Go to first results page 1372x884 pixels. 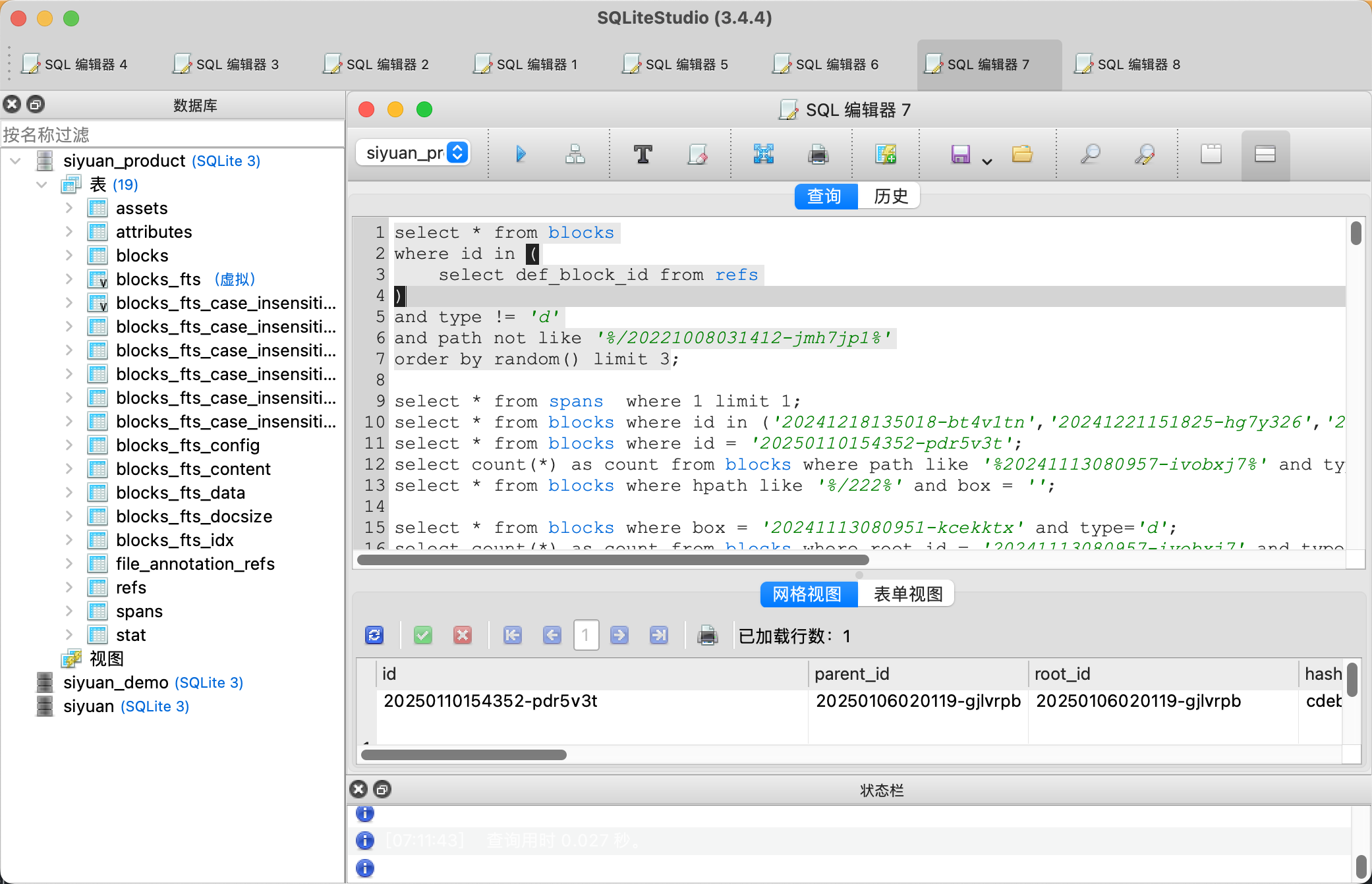click(x=513, y=636)
